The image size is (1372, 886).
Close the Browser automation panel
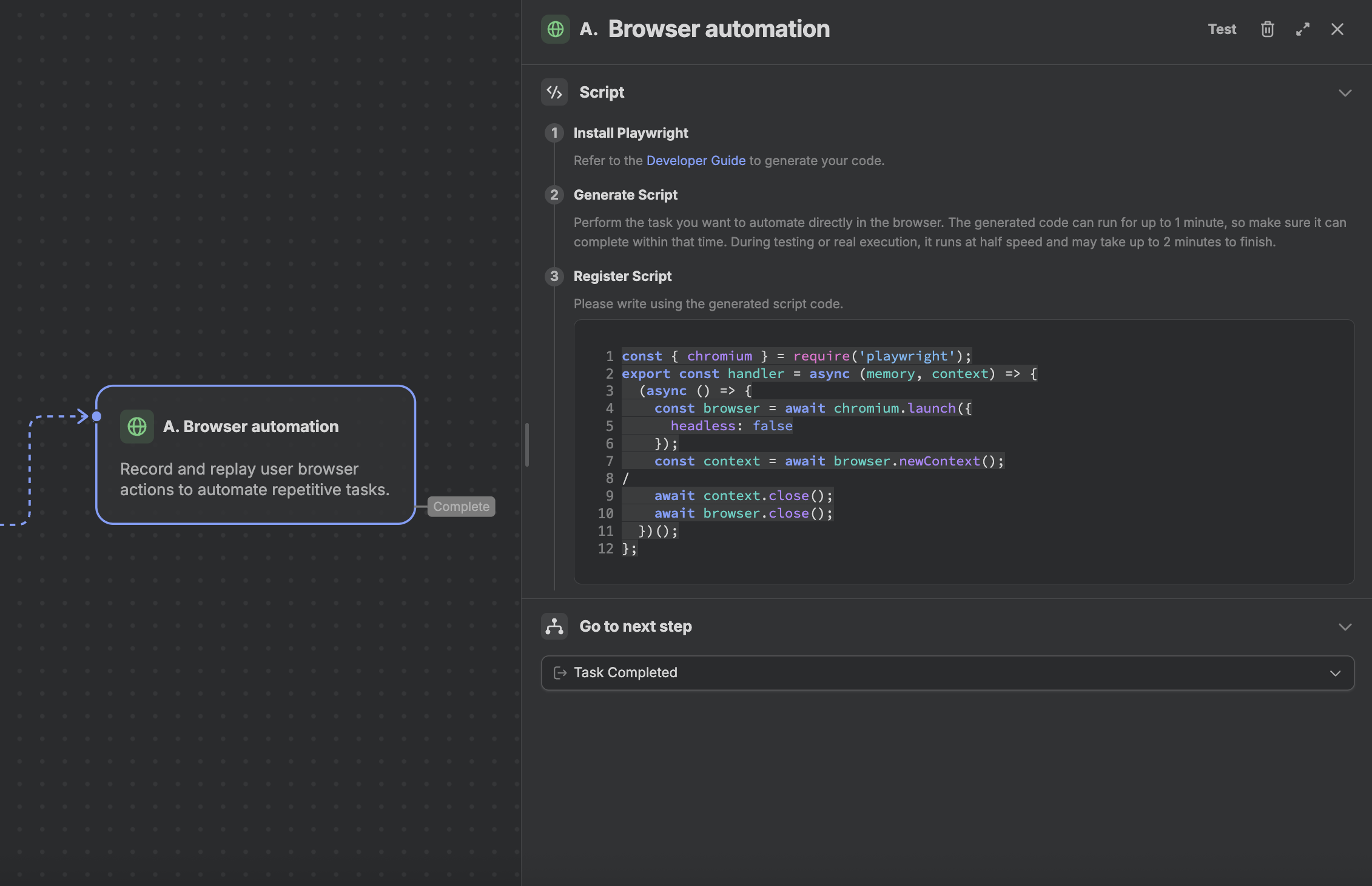1337,29
